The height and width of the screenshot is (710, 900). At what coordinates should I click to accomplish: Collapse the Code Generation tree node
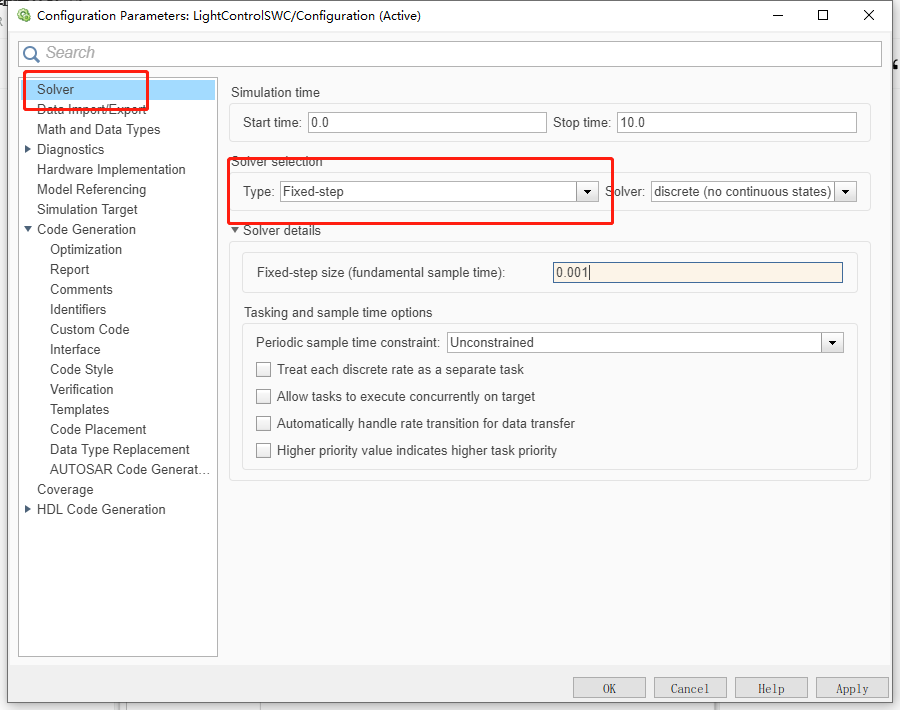(x=28, y=229)
